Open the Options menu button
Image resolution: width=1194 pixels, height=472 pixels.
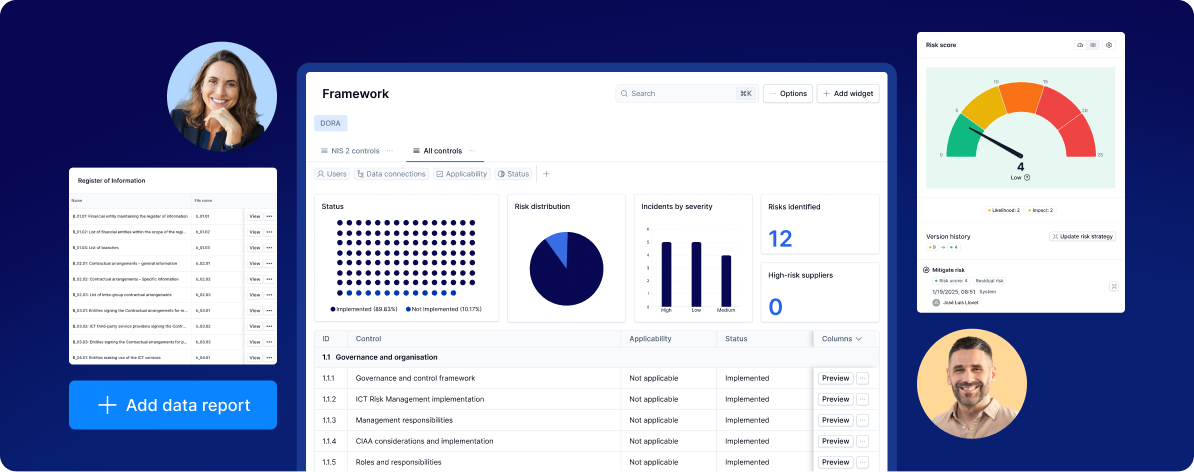tap(788, 93)
